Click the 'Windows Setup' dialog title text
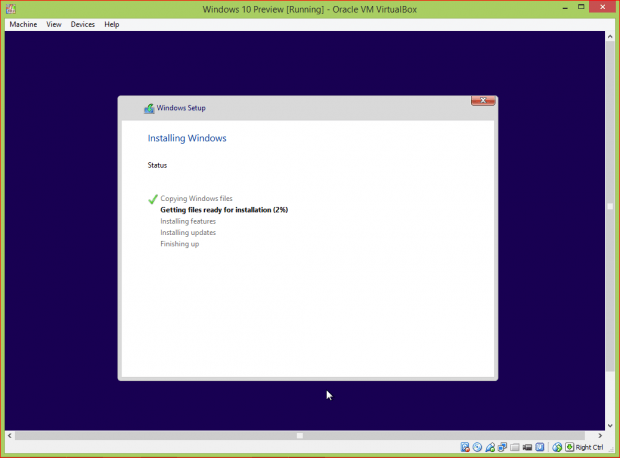This screenshot has width=620, height=458. pyautogui.click(x=181, y=108)
